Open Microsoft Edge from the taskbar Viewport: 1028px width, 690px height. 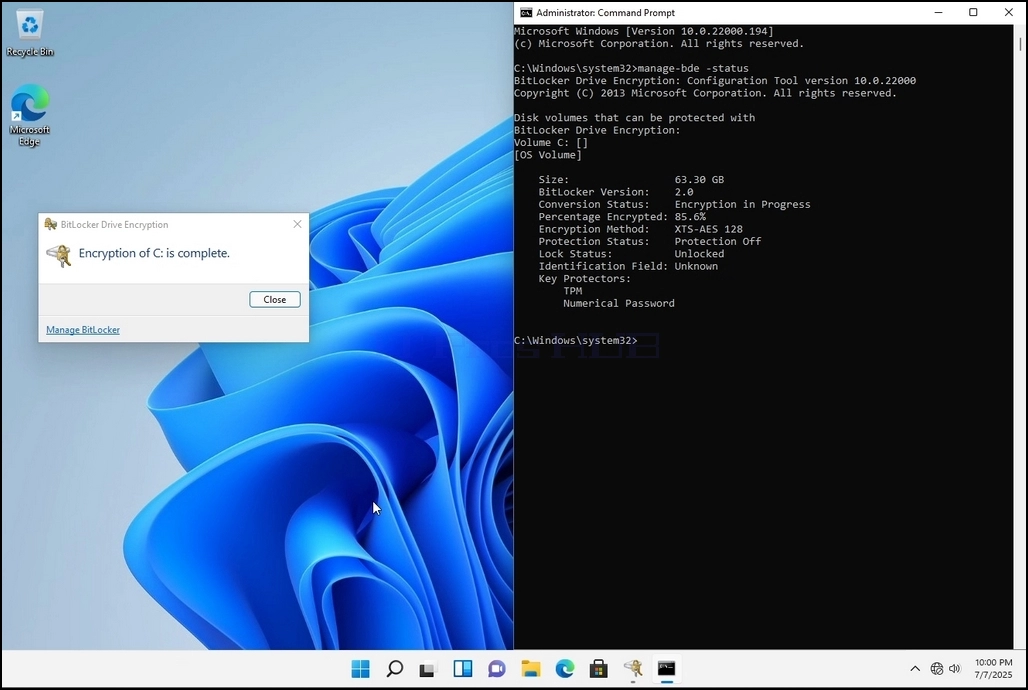point(565,668)
